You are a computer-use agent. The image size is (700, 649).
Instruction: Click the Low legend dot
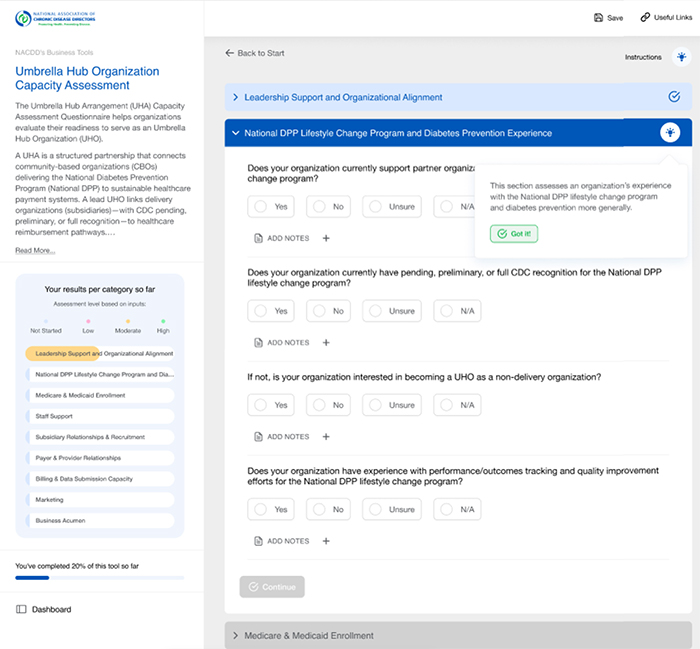click(x=88, y=321)
